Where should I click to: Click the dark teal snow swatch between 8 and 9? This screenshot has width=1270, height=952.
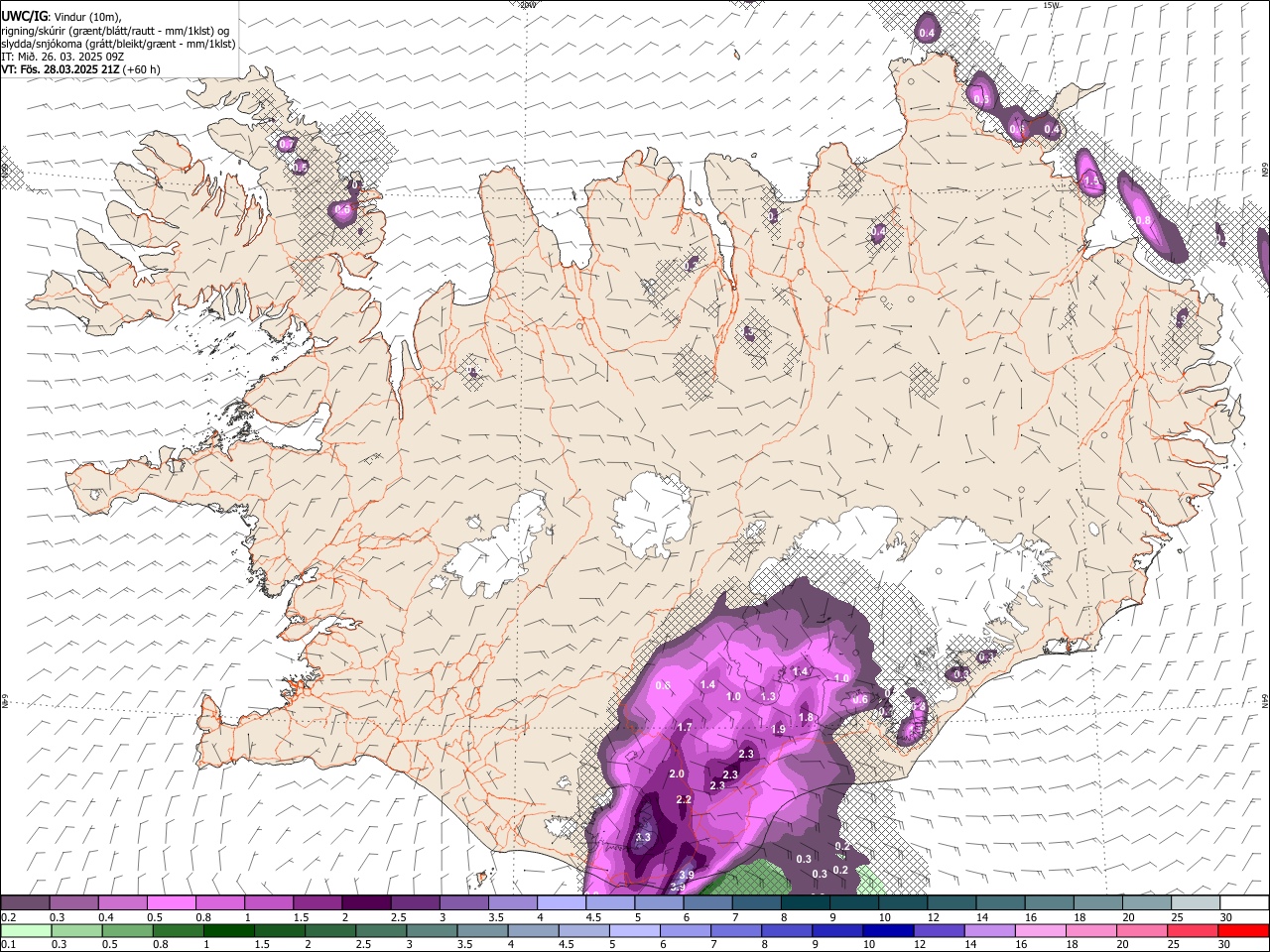(805, 903)
